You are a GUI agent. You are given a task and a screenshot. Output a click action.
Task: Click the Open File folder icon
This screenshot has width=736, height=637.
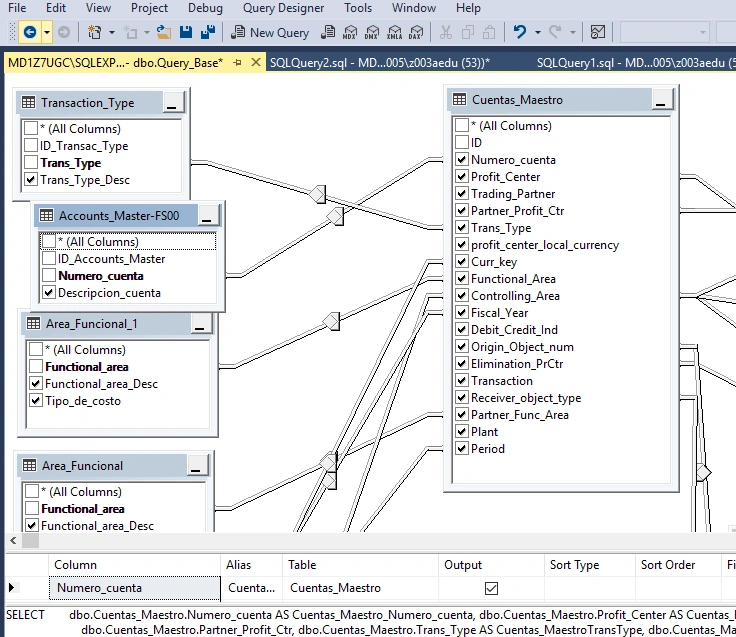tap(163, 32)
